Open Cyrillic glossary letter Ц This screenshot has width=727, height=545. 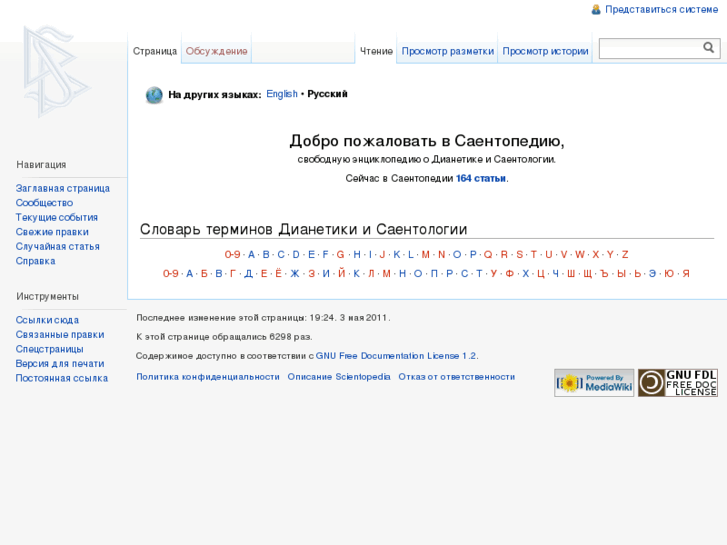click(x=541, y=274)
